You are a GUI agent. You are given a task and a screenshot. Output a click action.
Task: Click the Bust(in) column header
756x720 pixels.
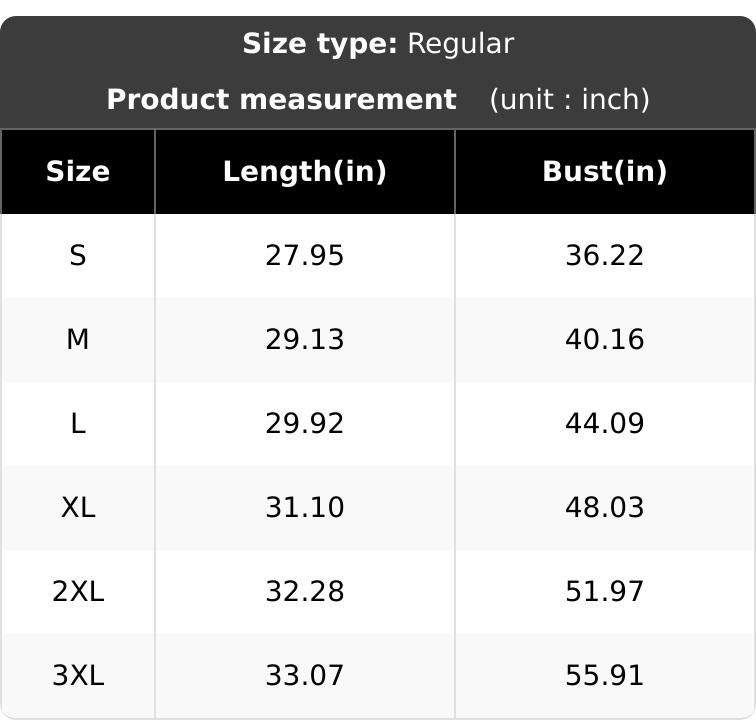pos(605,172)
